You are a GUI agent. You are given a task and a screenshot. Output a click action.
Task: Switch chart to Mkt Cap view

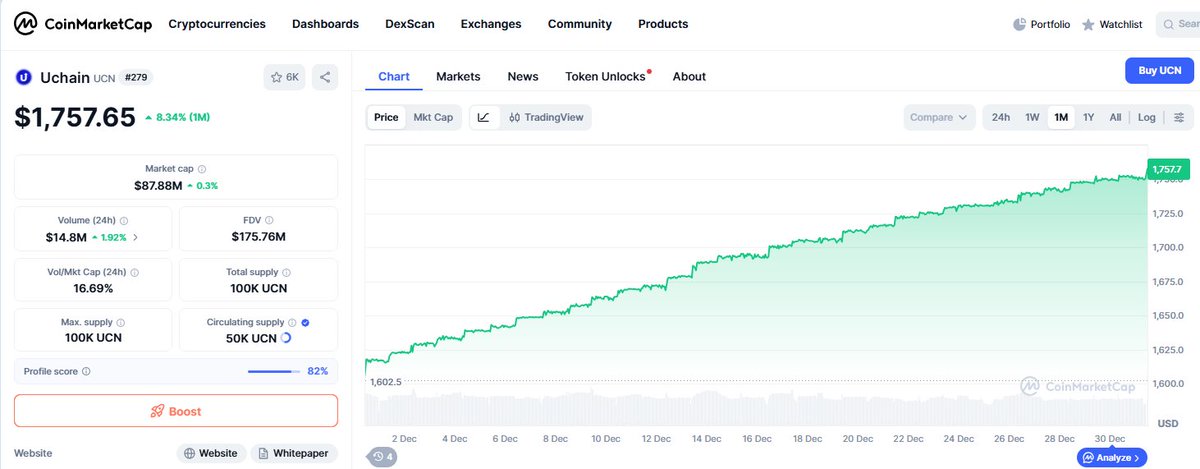point(433,117)
